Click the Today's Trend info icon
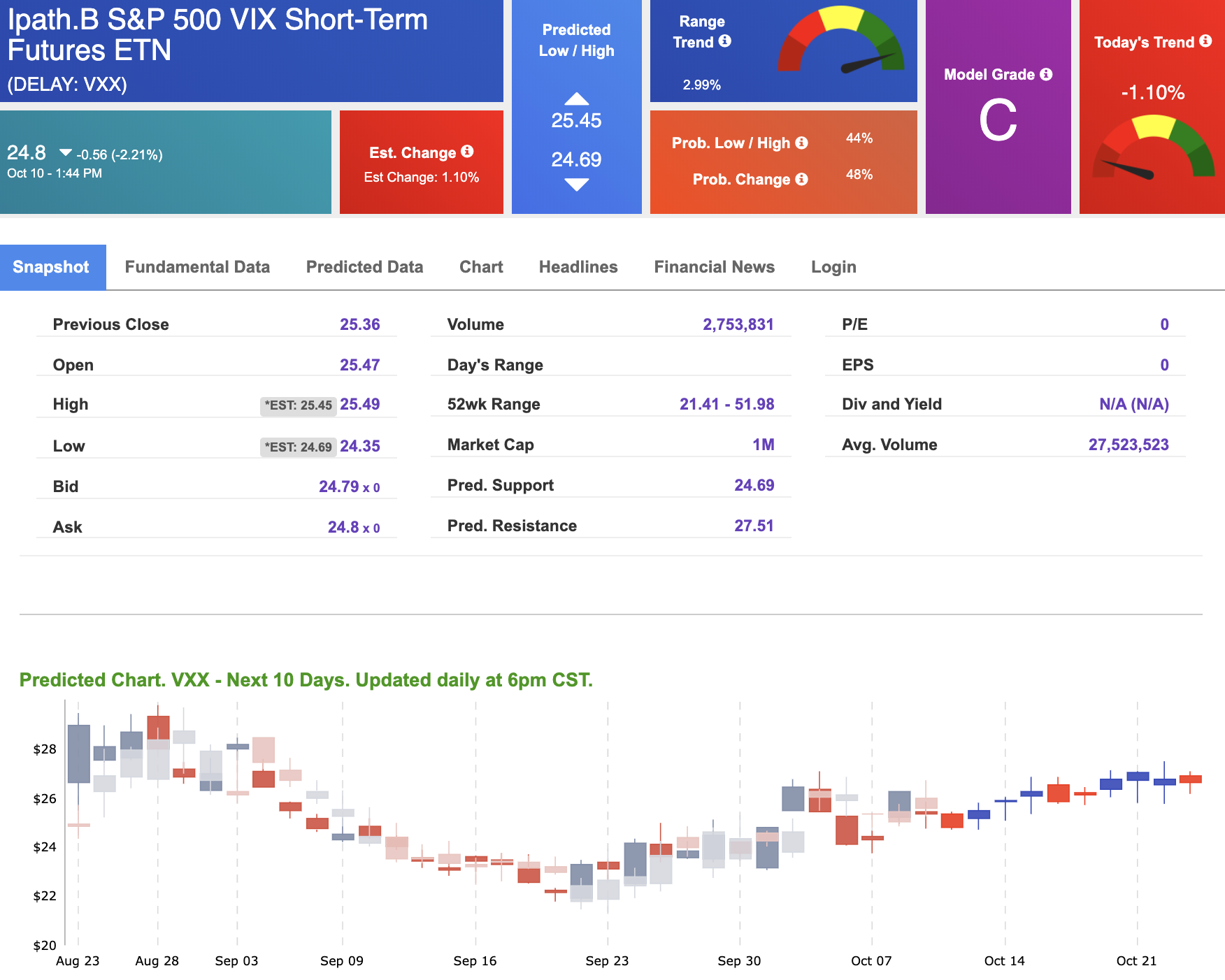The width and height of the screenshot is (1225, 980). click(x=1205, y=41)
